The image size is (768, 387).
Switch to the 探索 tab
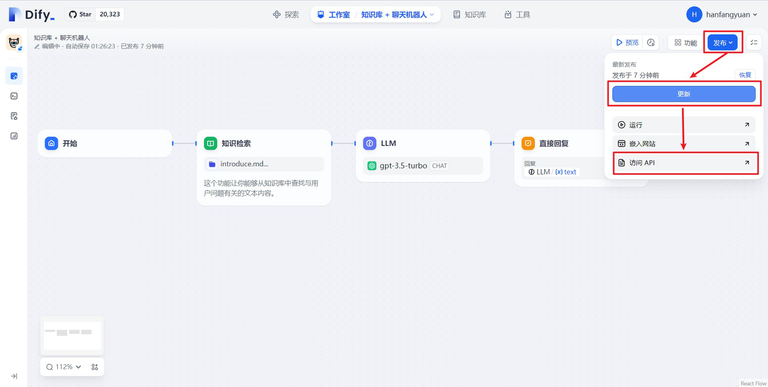[x=286, y=15]
